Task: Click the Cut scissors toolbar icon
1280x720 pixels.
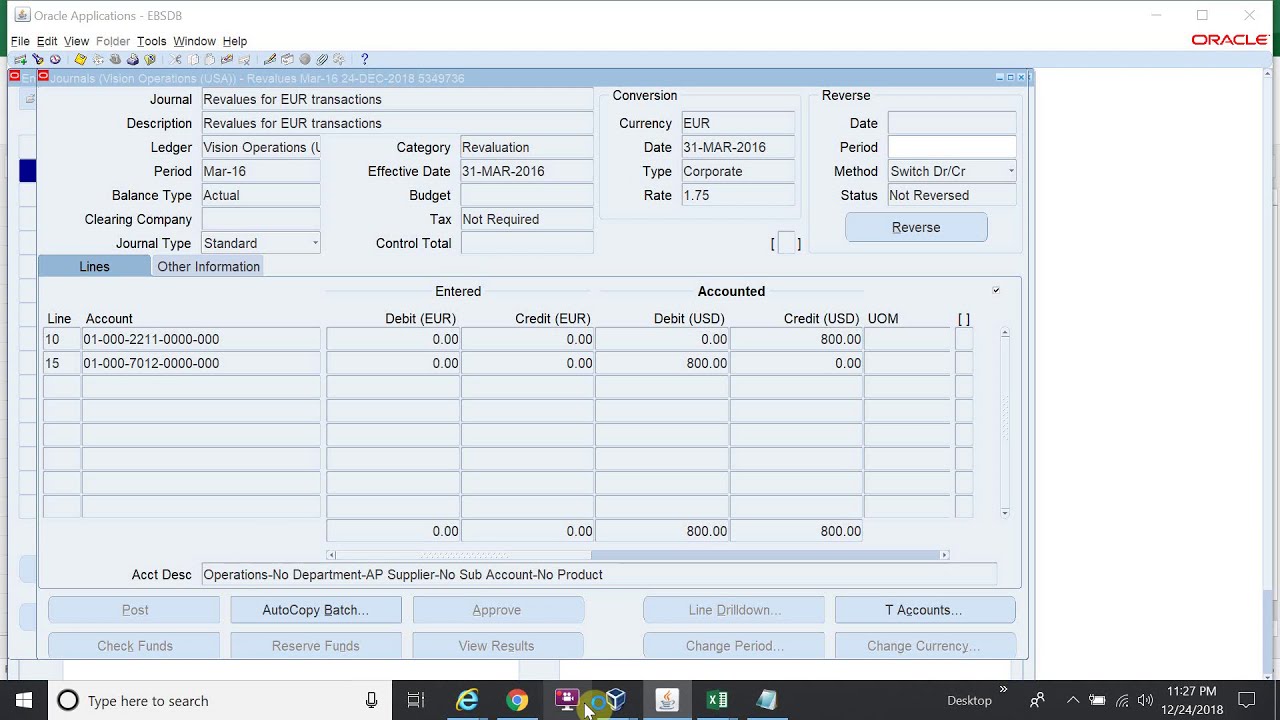Action: pyautogui.click(x=175, y=60)
